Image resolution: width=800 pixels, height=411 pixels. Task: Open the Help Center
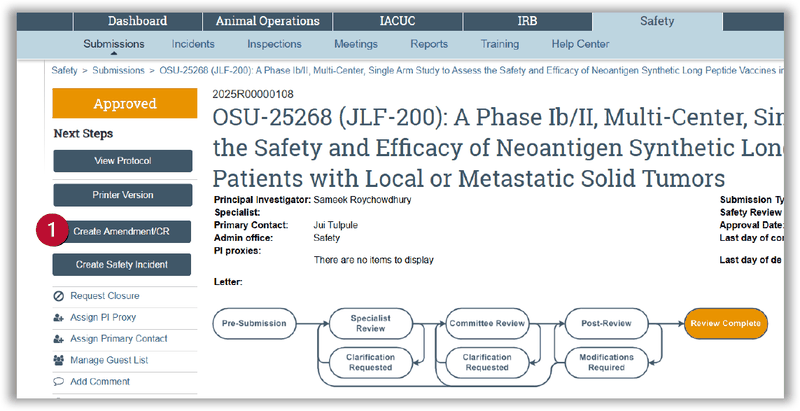(x=580, y=44)
